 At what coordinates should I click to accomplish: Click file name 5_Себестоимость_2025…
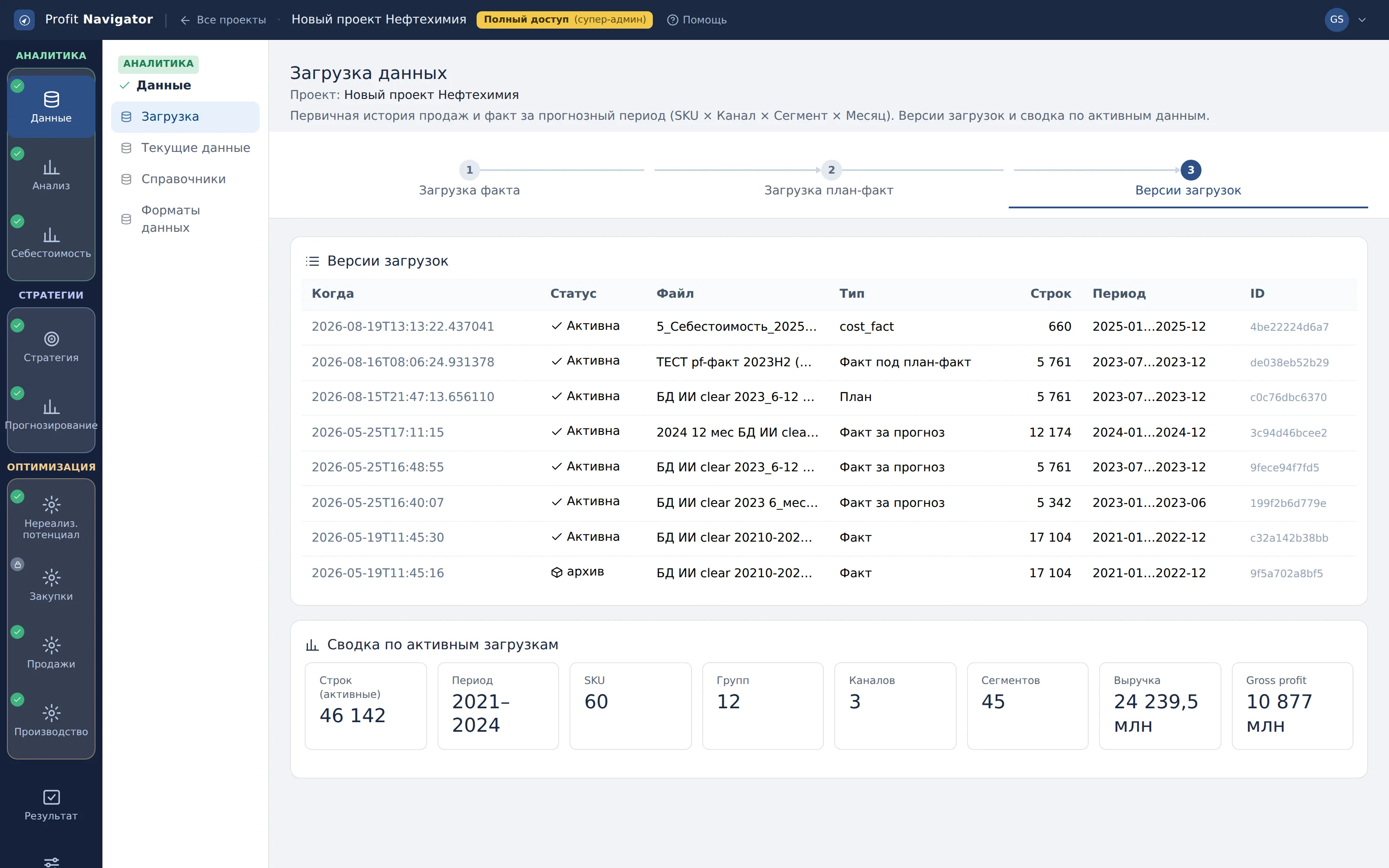tap(737, 327)
